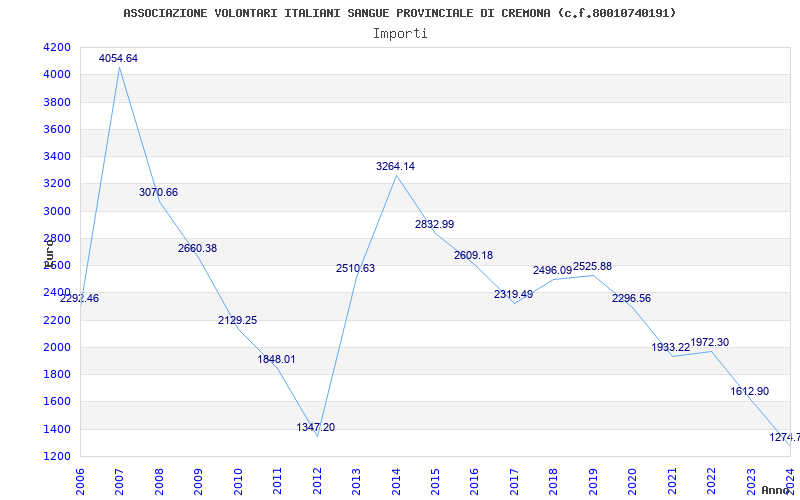Select the 2296.56 data label
This screenshot has width=800, height=500.
(632, 298)
